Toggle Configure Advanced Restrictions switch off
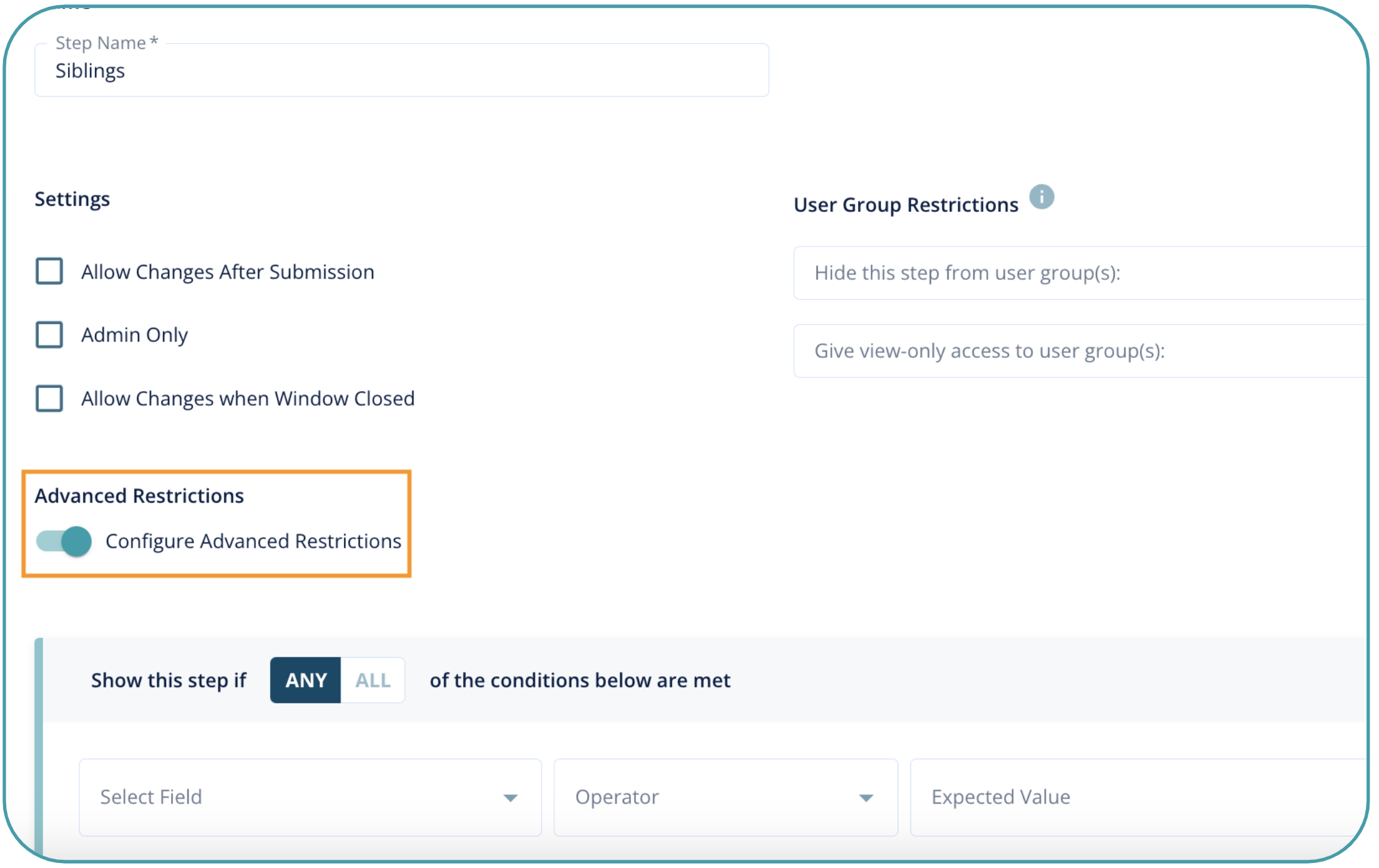Viewport: 1379px width, 868px height. [x=64, y=541]
